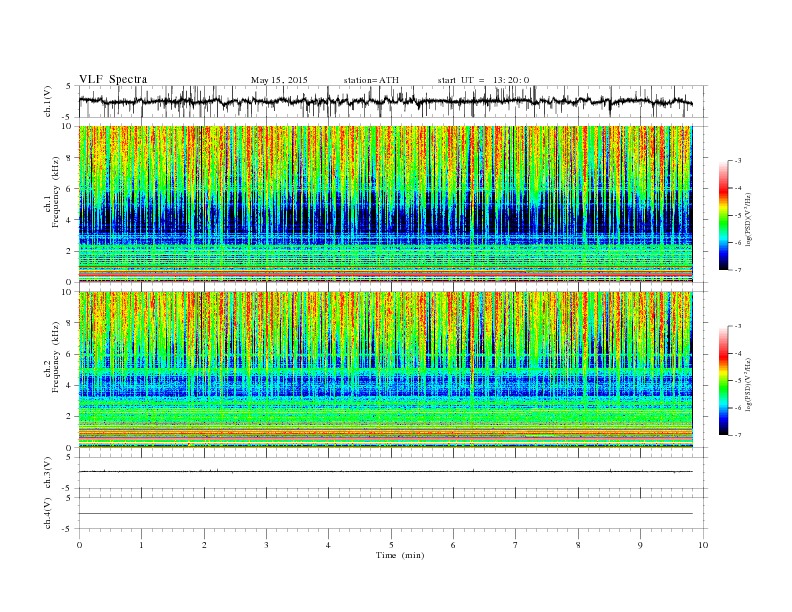The width and height of the screenshot is (792, 612).
Task: Click the "VLF Spectra" plot title
Action: click(x=113, y=79)
